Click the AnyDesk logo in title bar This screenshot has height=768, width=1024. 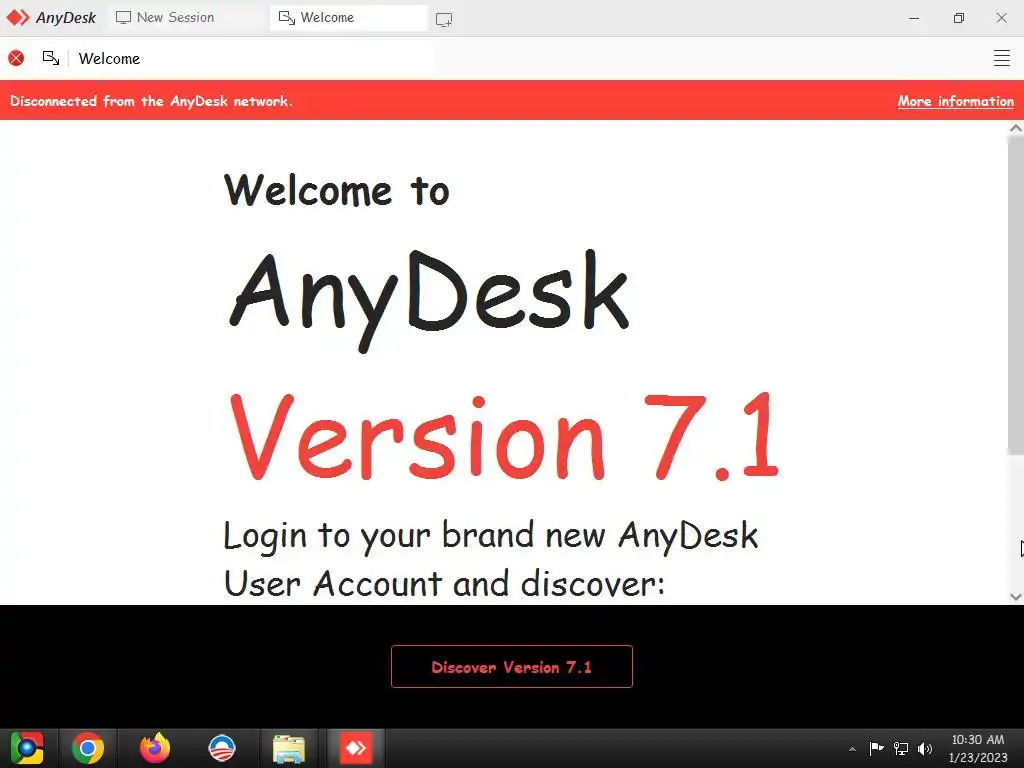point(51,18)
